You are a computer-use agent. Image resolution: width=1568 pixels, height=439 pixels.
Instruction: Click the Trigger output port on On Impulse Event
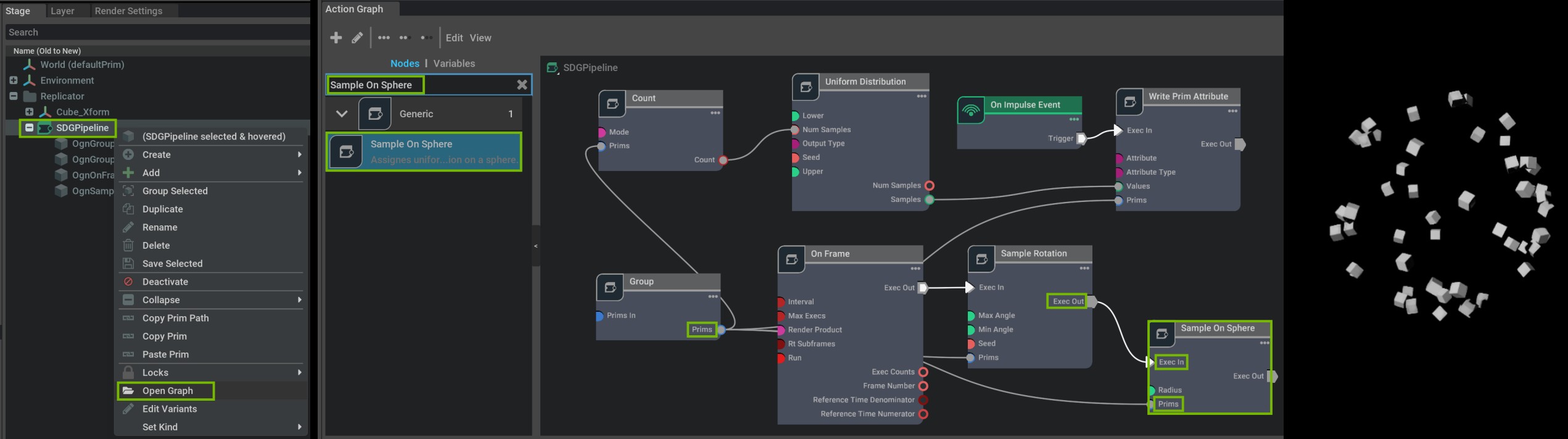click(1081, 138)
